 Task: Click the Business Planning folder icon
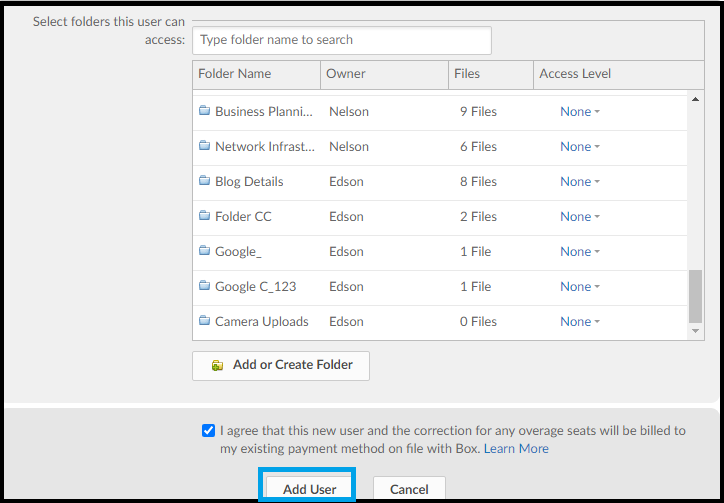204,111
